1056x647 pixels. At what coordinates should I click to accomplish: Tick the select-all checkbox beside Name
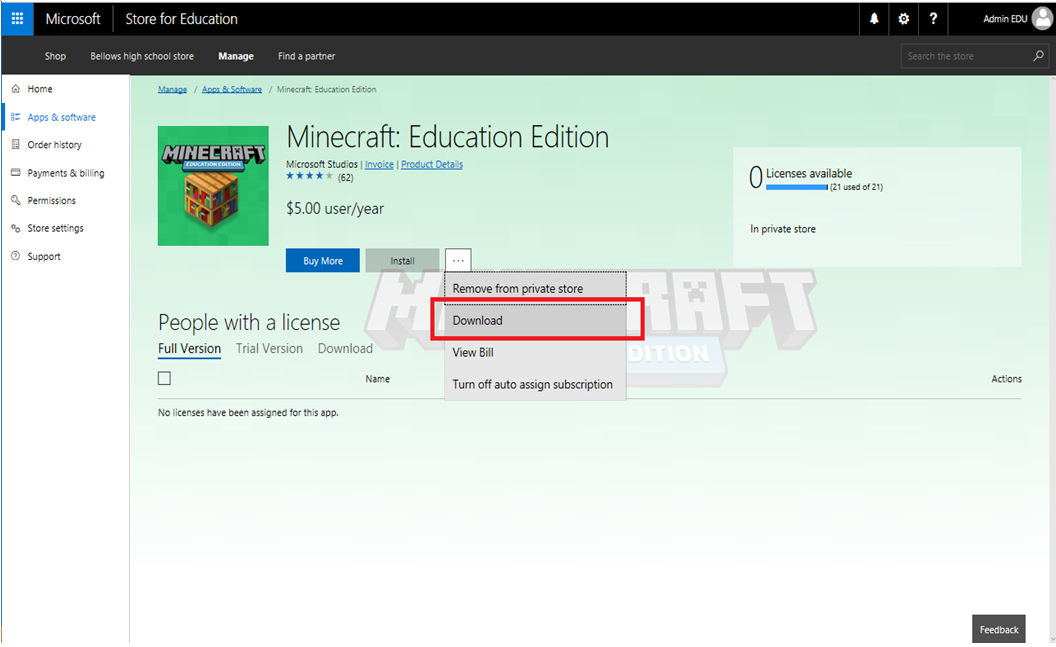click(x=164, y=378)
